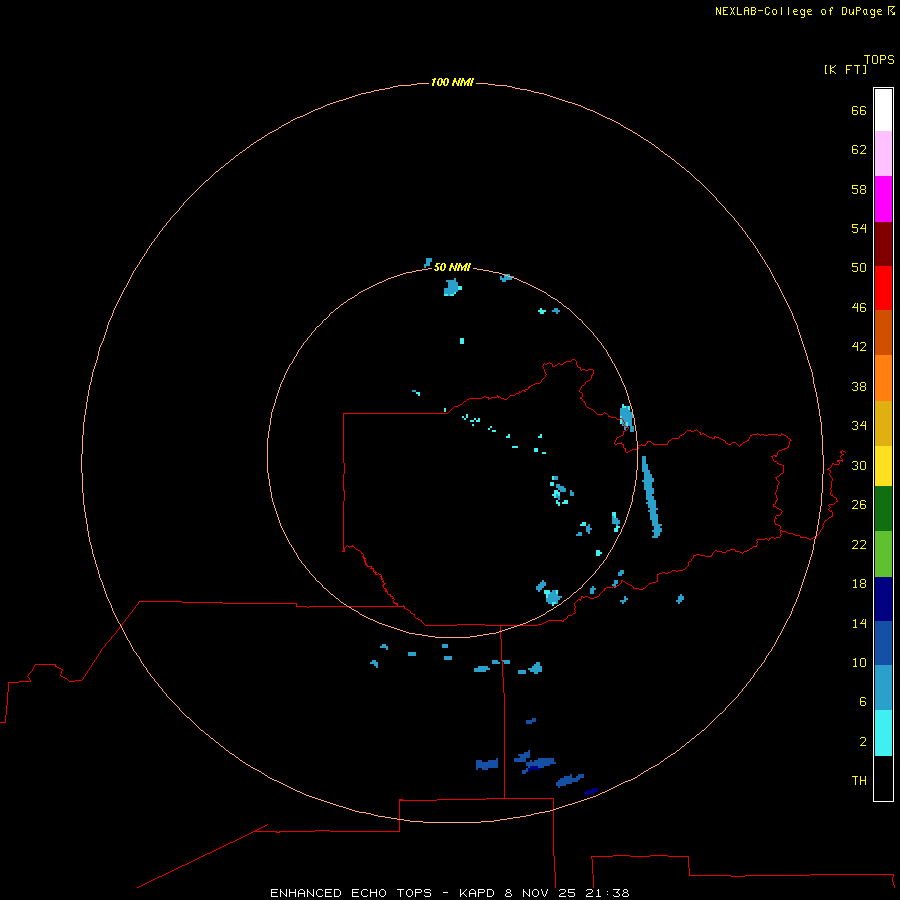Click the magenta 58 kft legend swatch

click(883, 199)
